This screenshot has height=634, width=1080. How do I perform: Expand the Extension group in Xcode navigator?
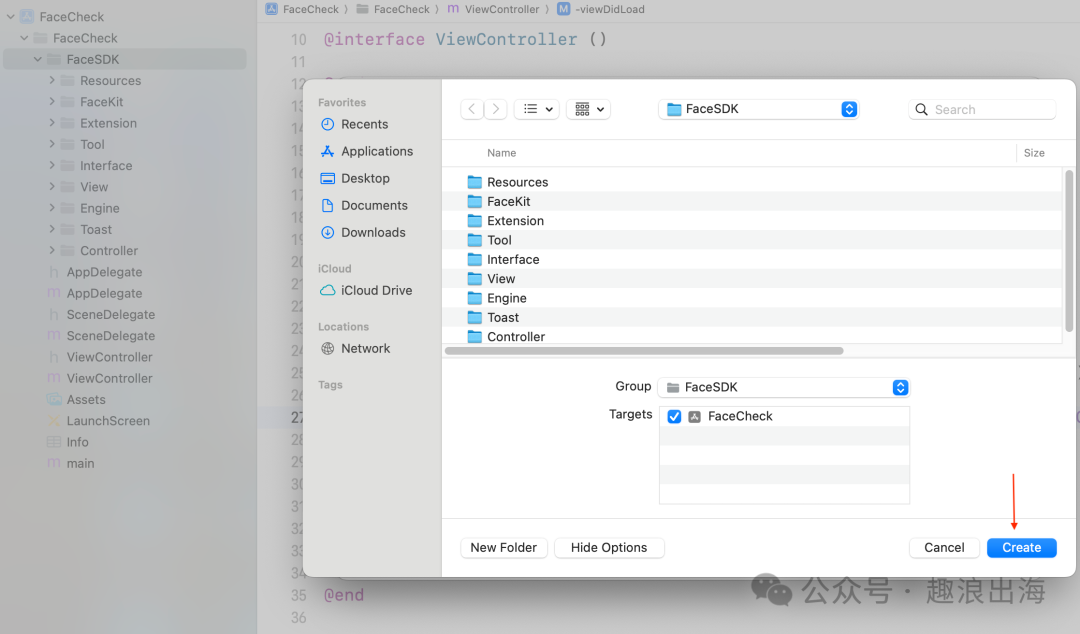pos(52,123)
